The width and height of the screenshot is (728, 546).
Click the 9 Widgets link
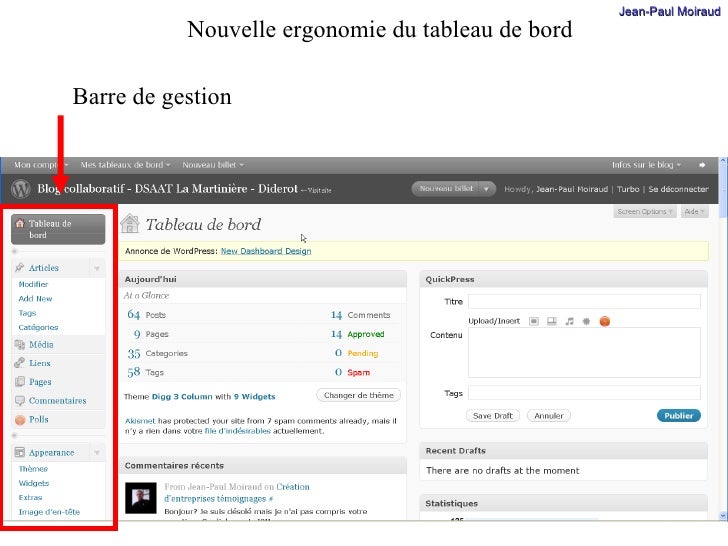pos(254,396)
